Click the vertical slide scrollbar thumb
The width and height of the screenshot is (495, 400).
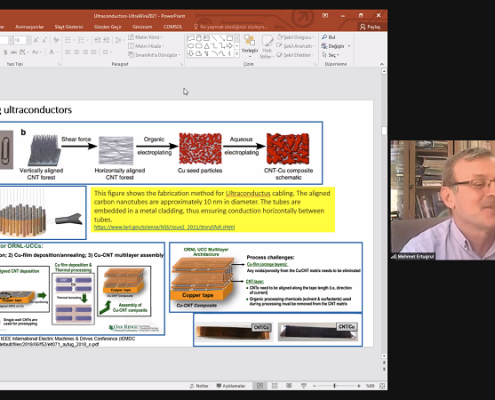pyautogui.click(x=384, y=131)
